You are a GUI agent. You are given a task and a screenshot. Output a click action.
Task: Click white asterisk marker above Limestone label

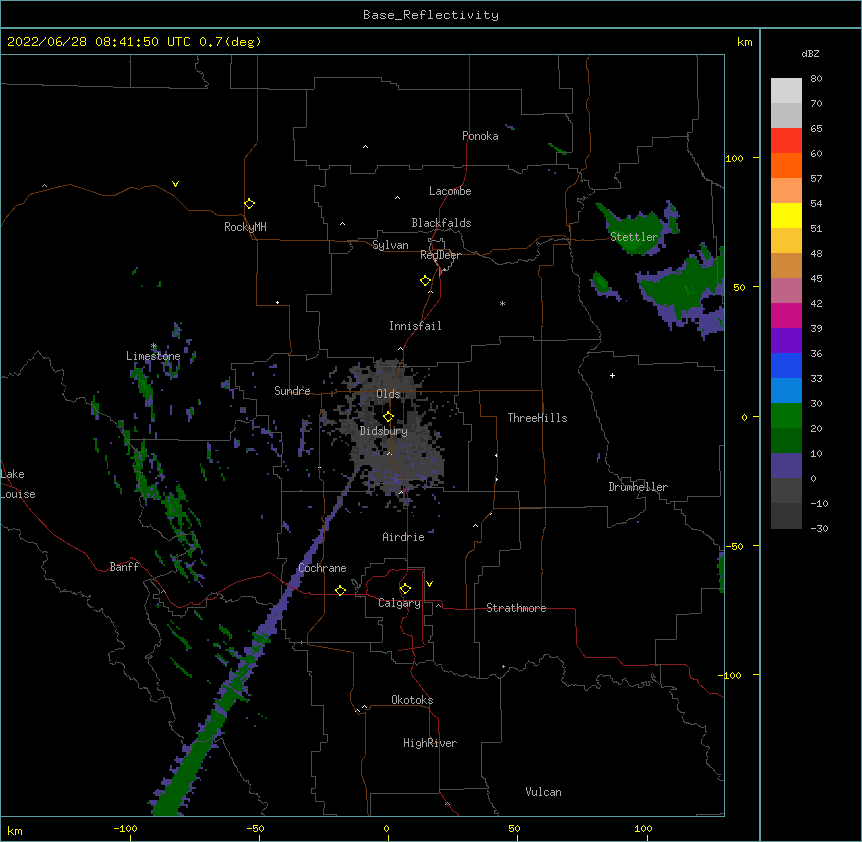click(x=154, y=346)
